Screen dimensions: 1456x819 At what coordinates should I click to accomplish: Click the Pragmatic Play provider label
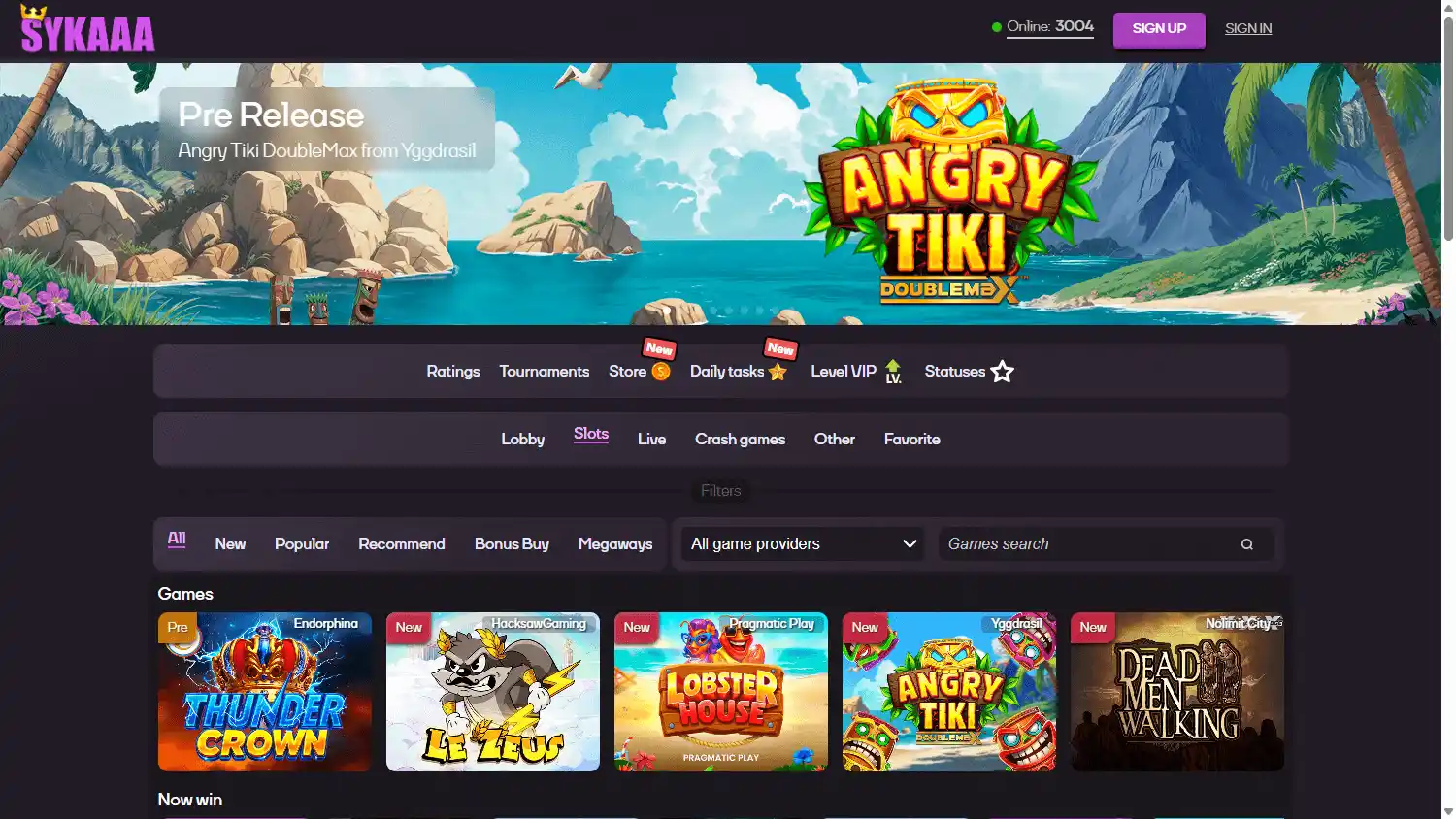click(772, 624)
